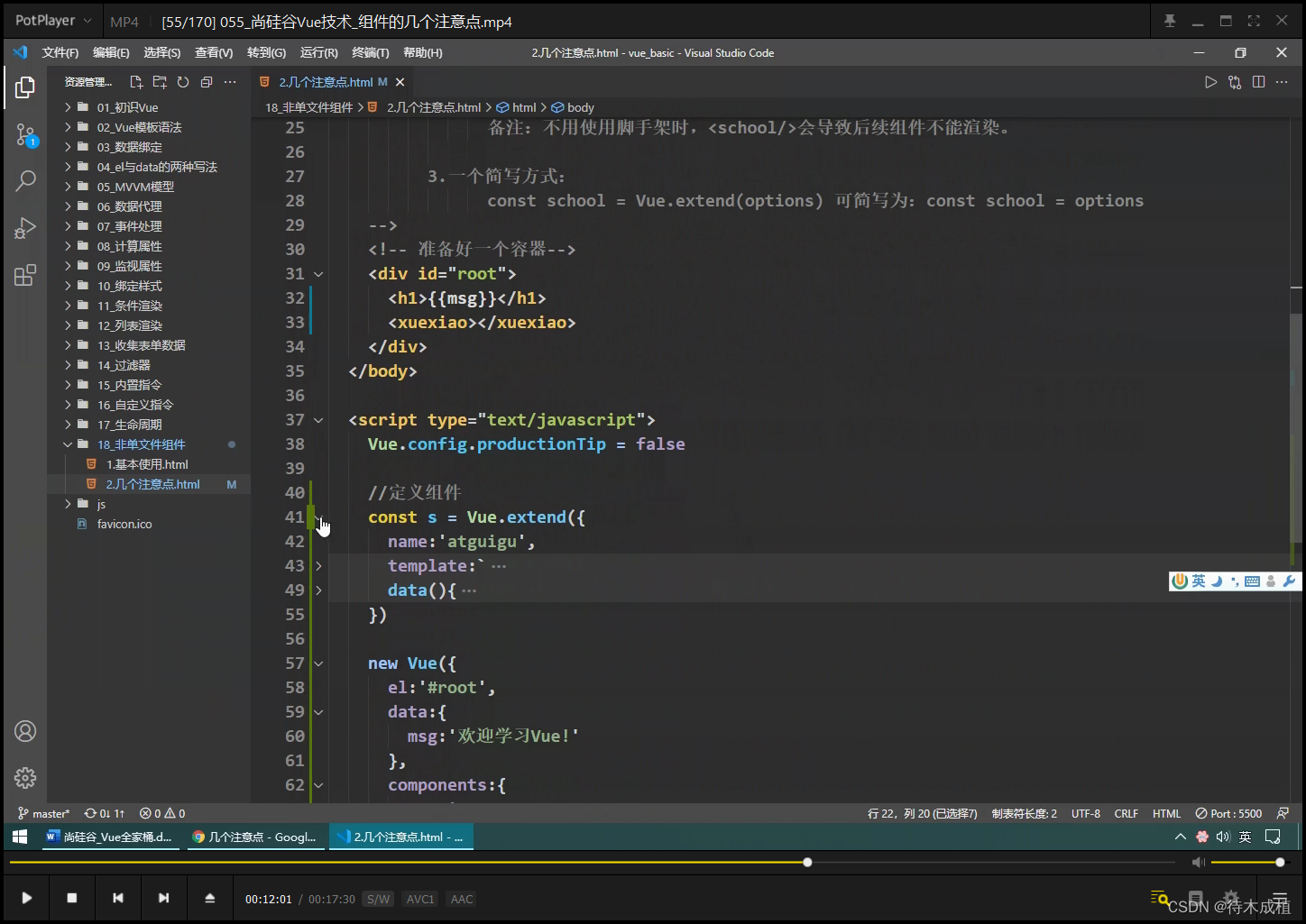Pin PotPlayer window on top
1306x924 pixels.
pos(1170,21)
